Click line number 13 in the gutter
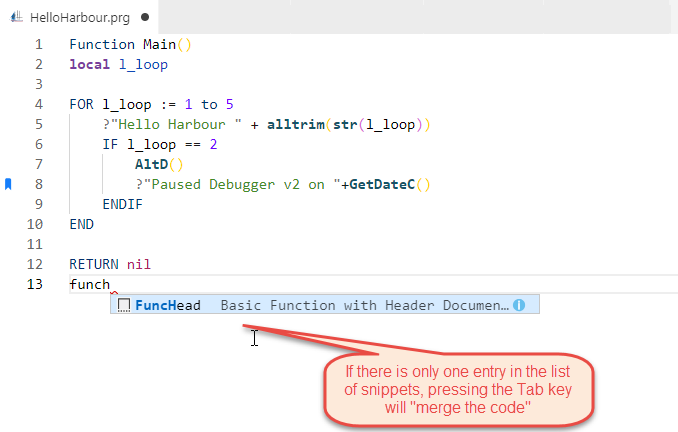 [36, 285]
